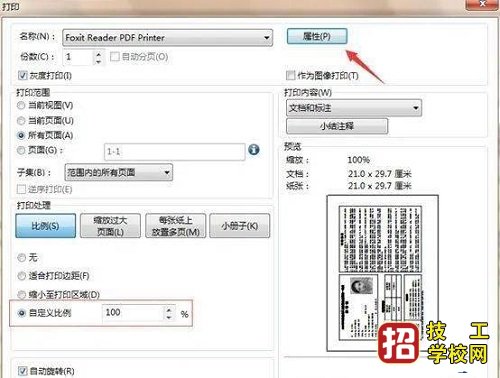Select 缩放过大页面(L) button
Image resolution: width=500 pixels, height=378 pixels.
[x=110, y=226]
